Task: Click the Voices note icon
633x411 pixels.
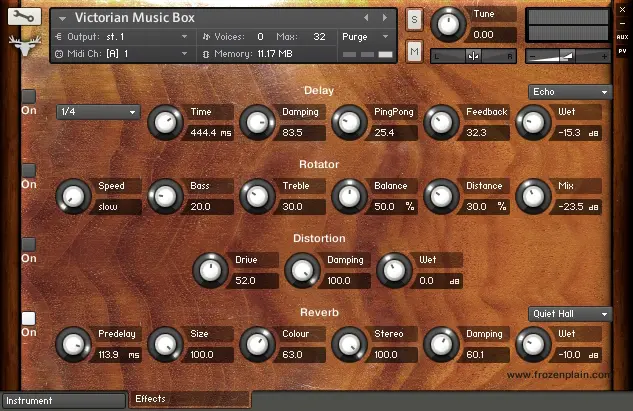Action: coord(206,37)
